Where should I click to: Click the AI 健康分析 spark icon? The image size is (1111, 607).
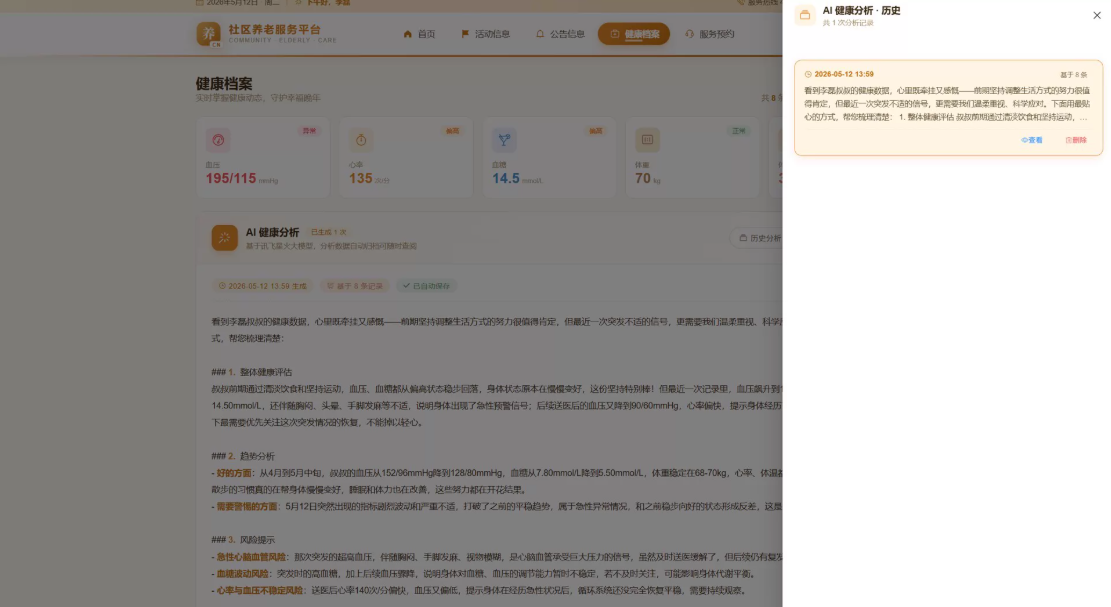pyautogui.click(x=224, y=238)
